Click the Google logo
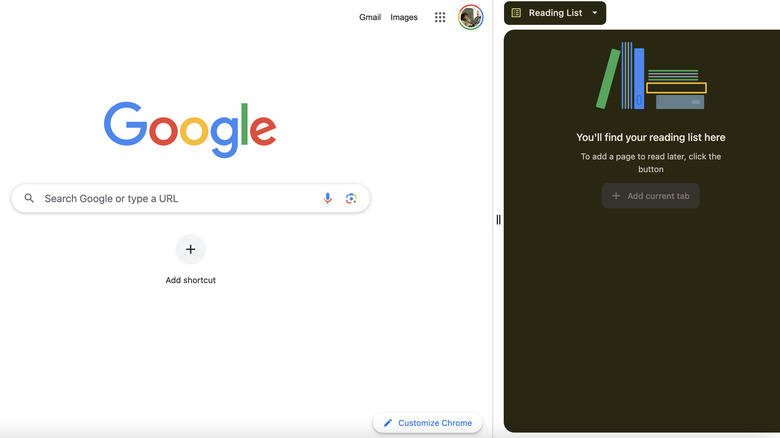This screenshot has width=780, height=438. tap(190, 129)
